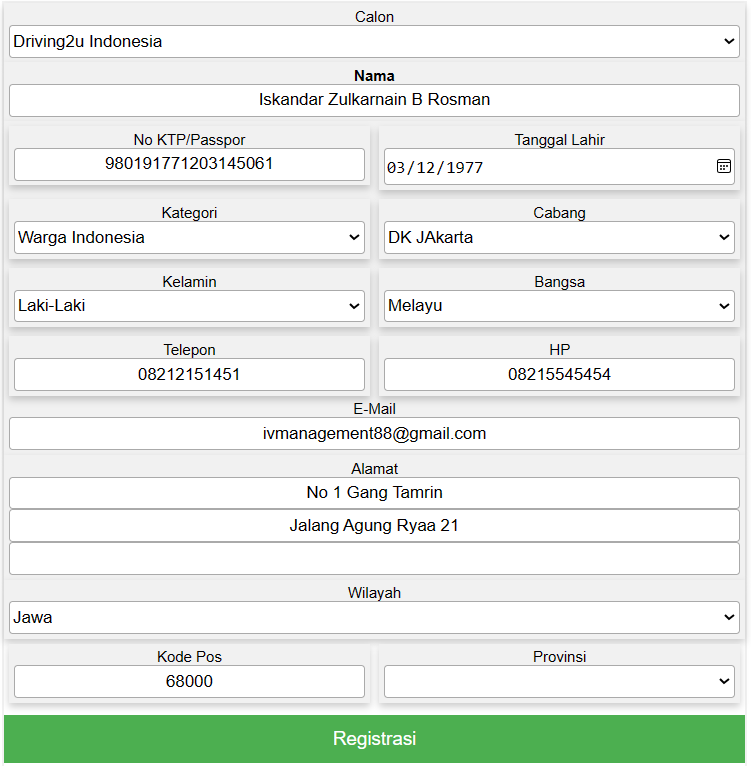The height and width of the screenshot is (766, 751).
Task: Click the Nama field label
Action: pyautogui.click(x=374, y=76)
